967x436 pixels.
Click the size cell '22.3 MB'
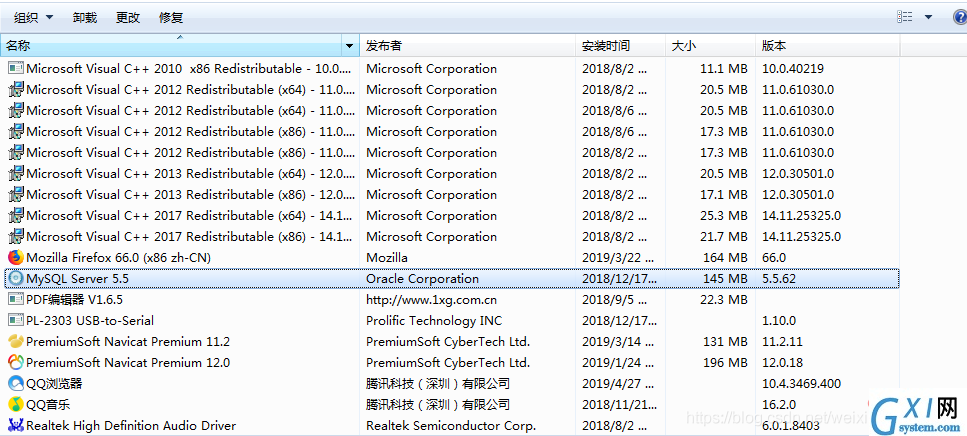tap(723, 299)
